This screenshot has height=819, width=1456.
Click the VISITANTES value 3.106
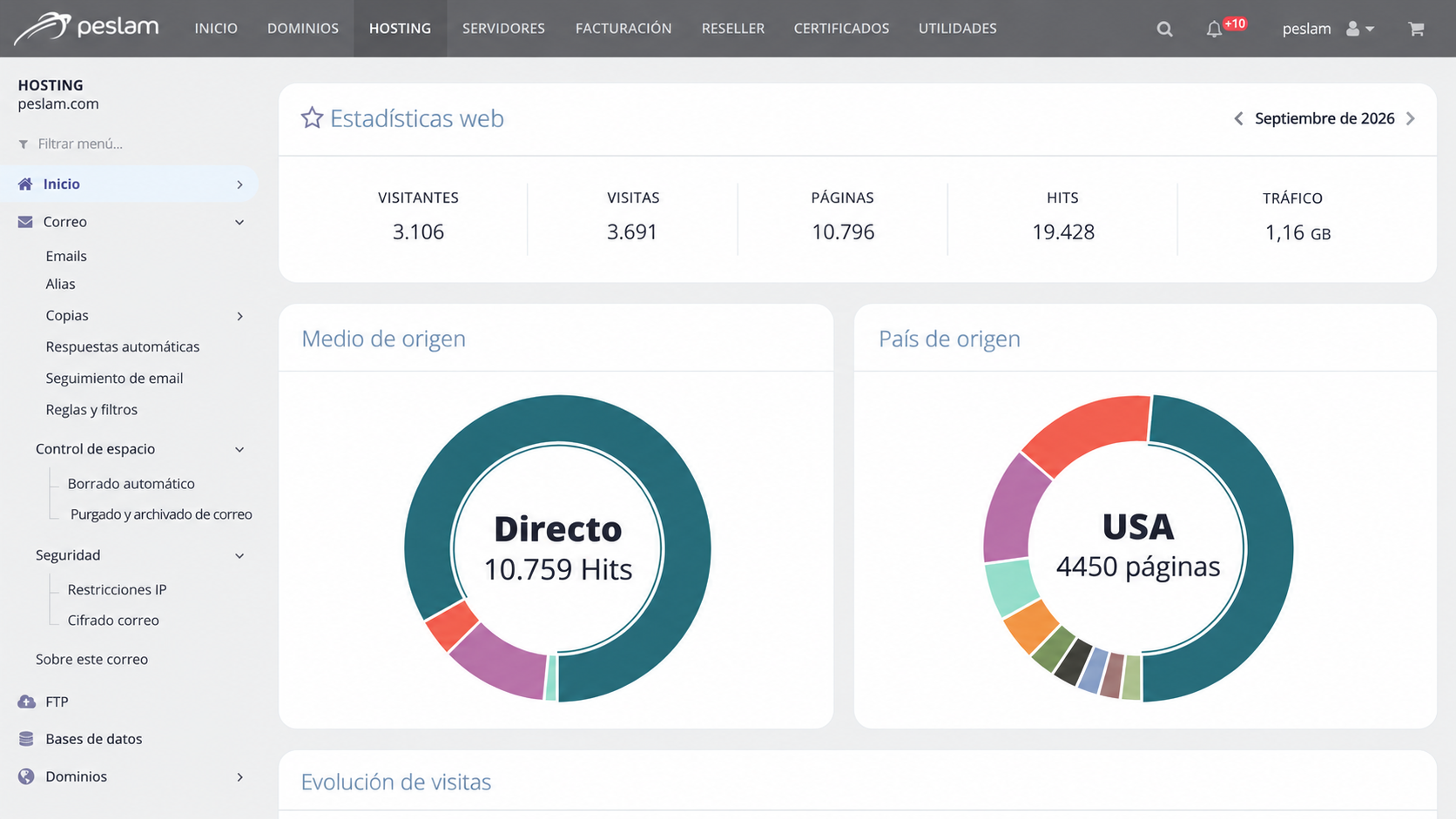point(418,232)
